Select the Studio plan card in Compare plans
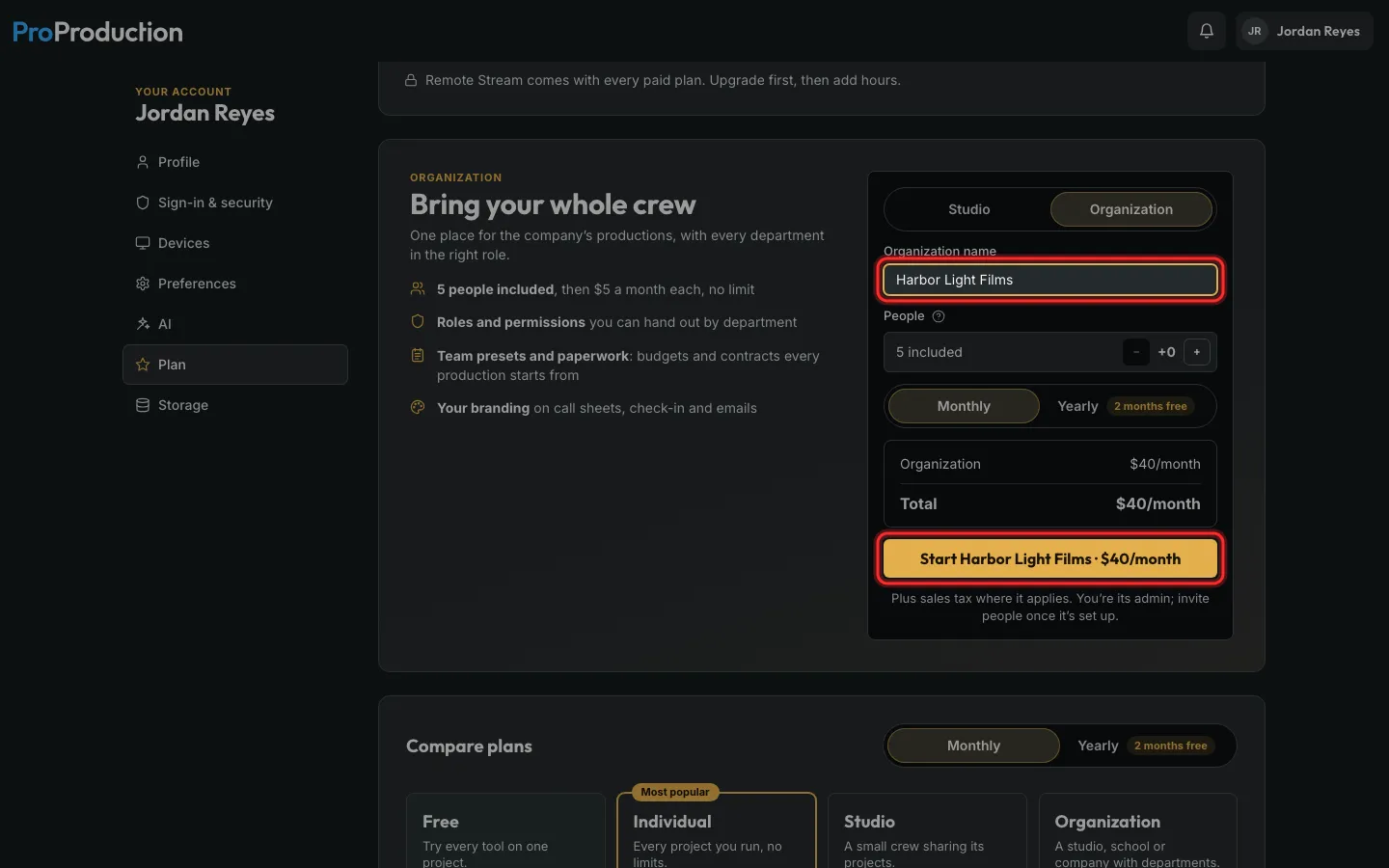This screenshot has width=1389, height=868. (927, 830)
